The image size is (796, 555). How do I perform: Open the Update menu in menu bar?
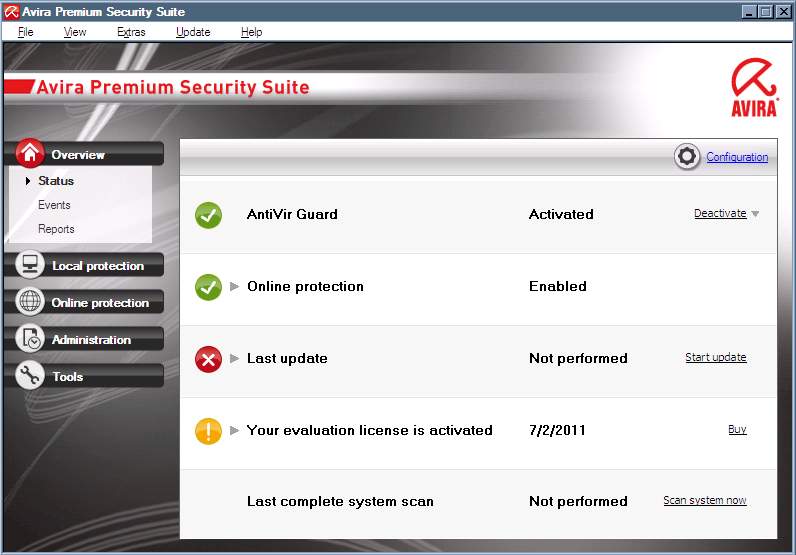[x=193, y=32]
